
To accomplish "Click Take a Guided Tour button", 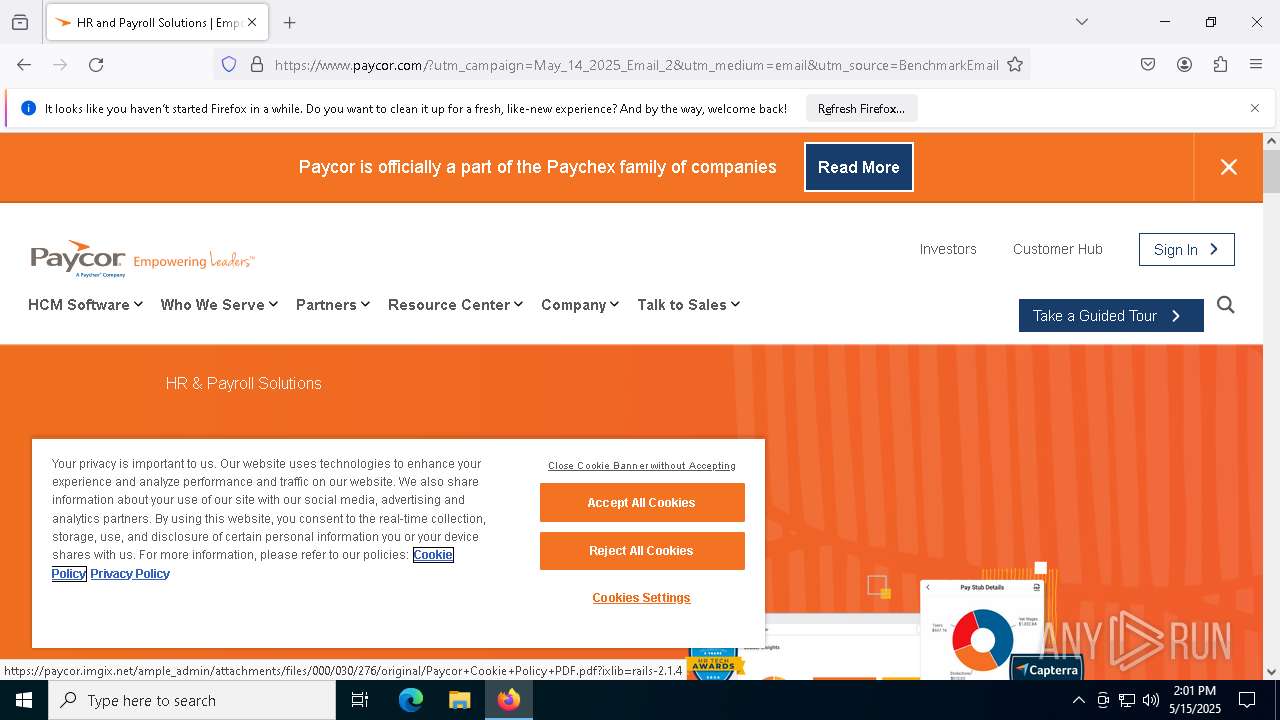I will 1111,315.
